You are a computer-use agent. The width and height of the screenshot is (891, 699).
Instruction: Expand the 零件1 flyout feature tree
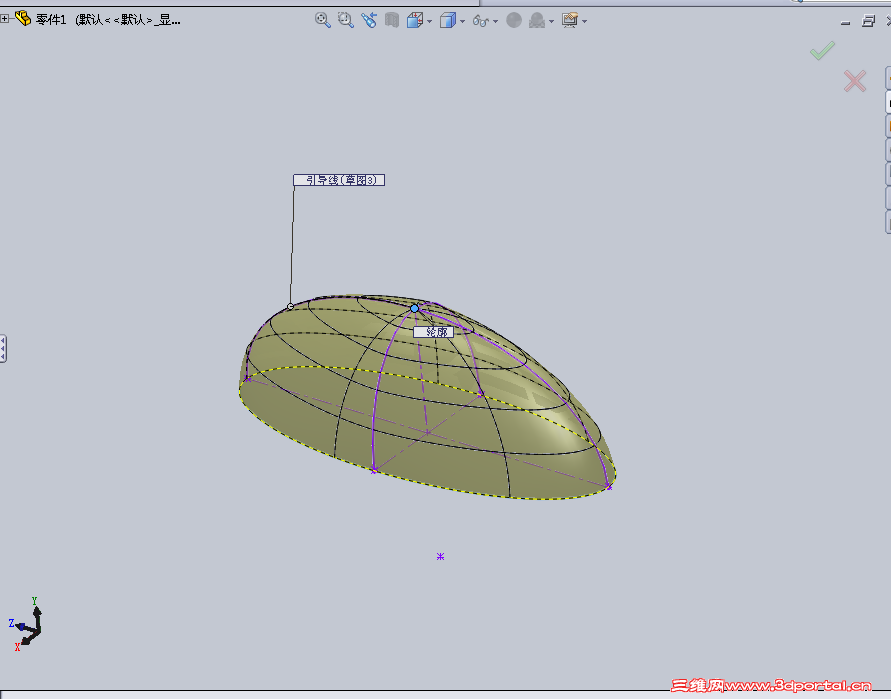tap(5, 19)
